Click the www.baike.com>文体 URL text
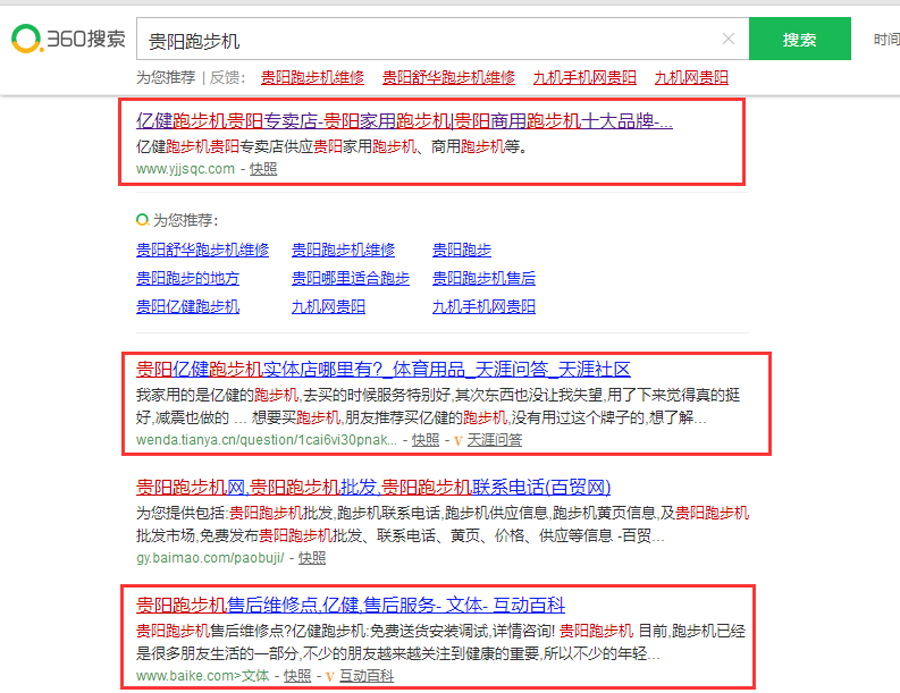The height and width of the screenshot is (693, 900). (203, 676)
